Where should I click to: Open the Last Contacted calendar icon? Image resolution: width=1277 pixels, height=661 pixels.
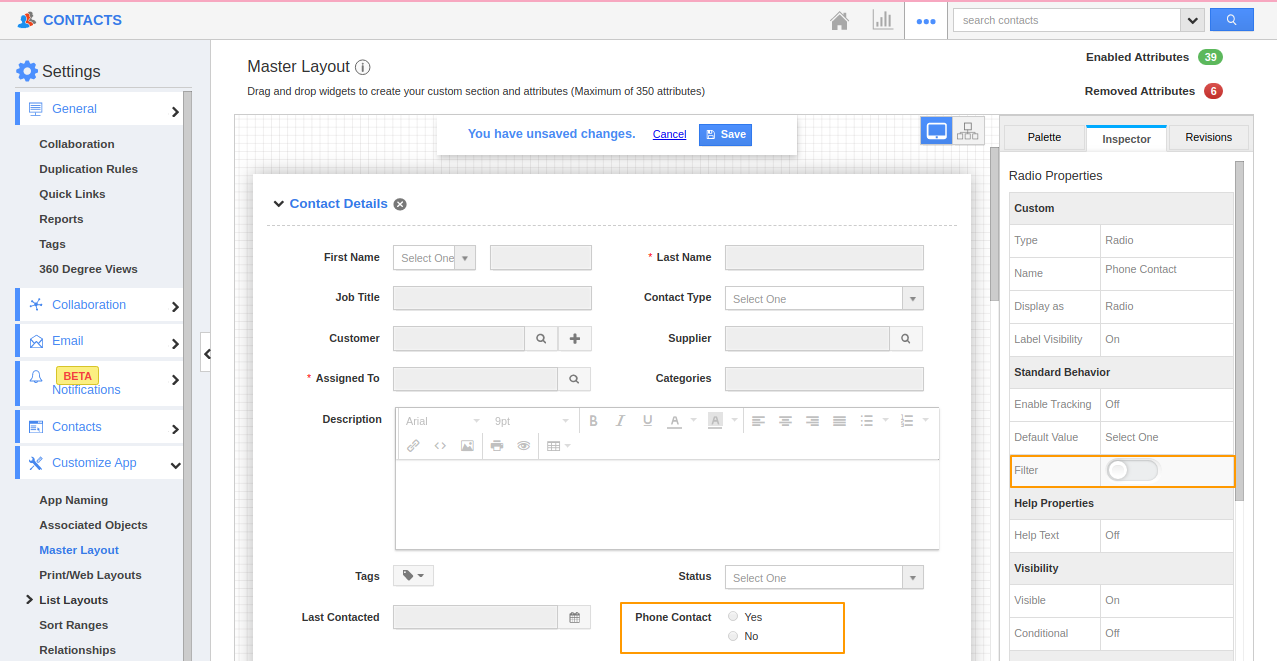pos(574,618)
